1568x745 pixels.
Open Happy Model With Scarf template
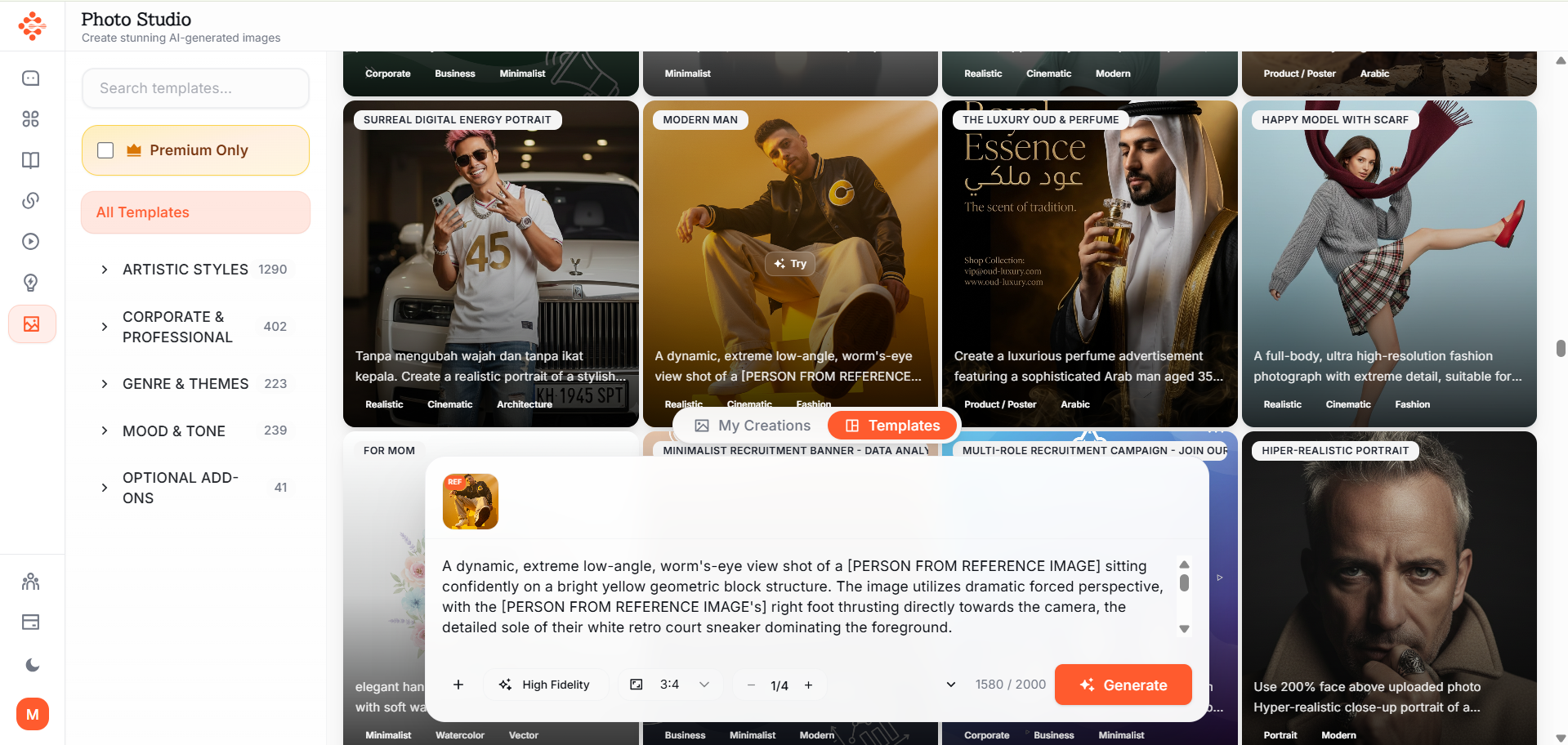[x=1389, y=264]
